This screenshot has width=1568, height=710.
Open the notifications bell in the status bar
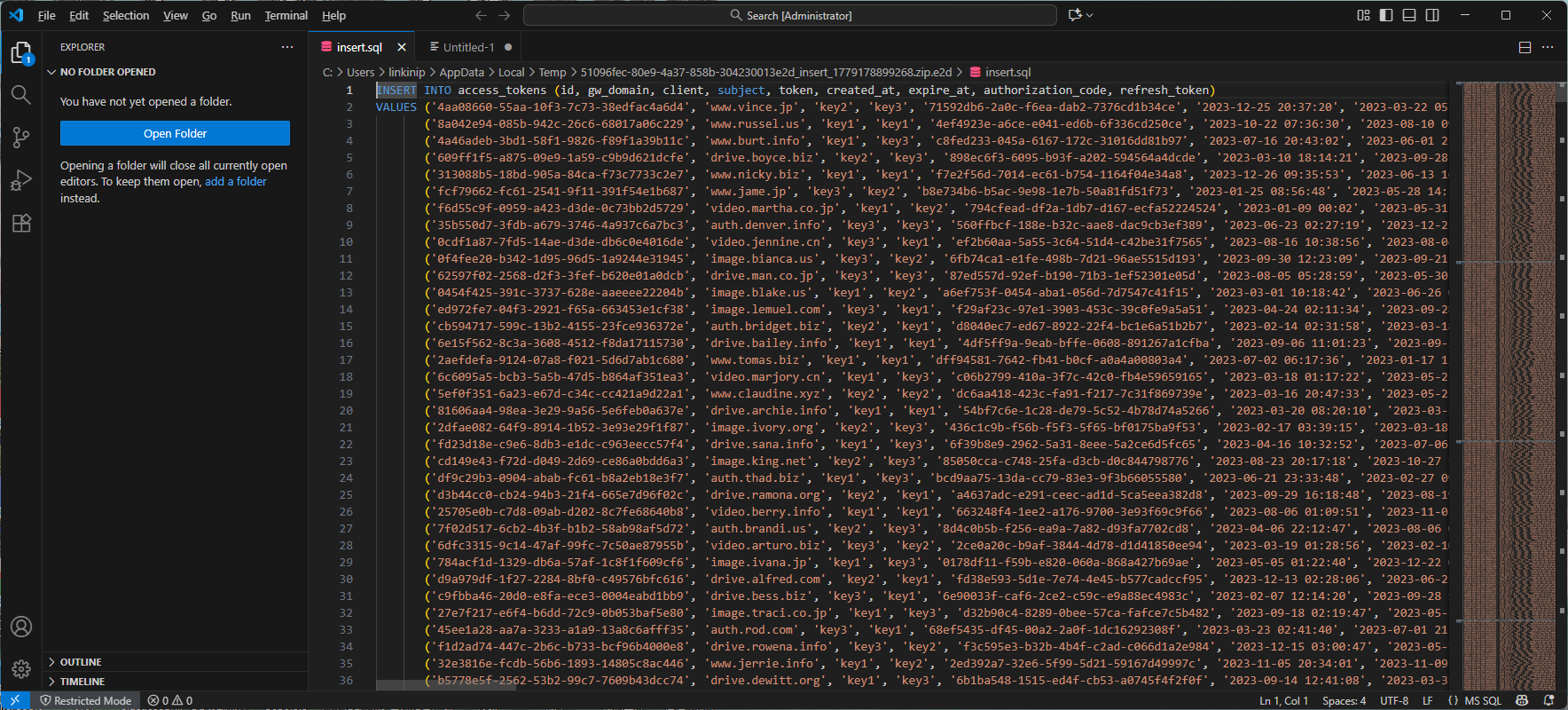1549,700
